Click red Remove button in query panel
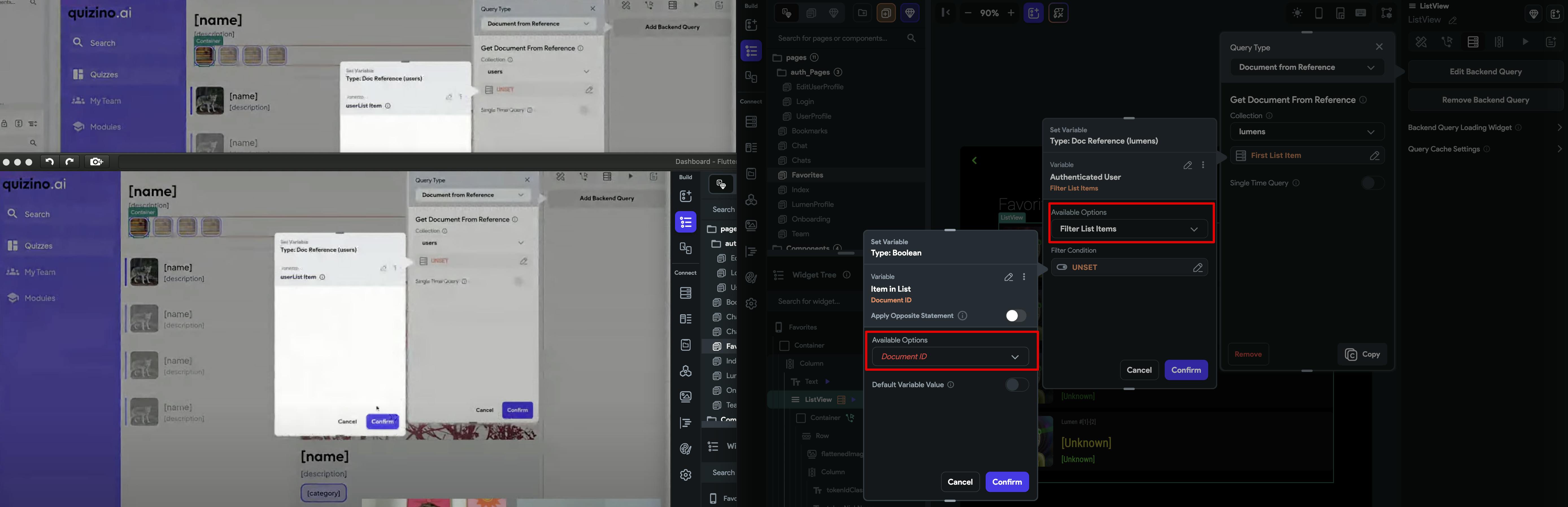This screenshot has width=1568, height=507. point(1248,355)
